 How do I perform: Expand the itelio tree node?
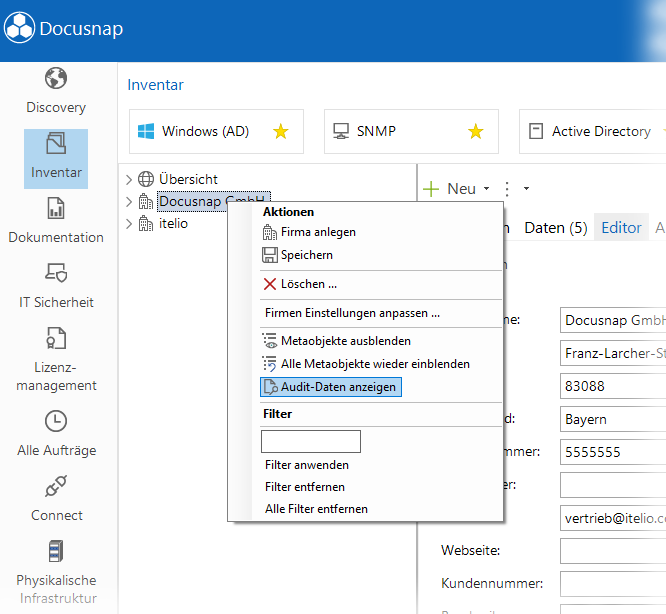click(129, 223)
